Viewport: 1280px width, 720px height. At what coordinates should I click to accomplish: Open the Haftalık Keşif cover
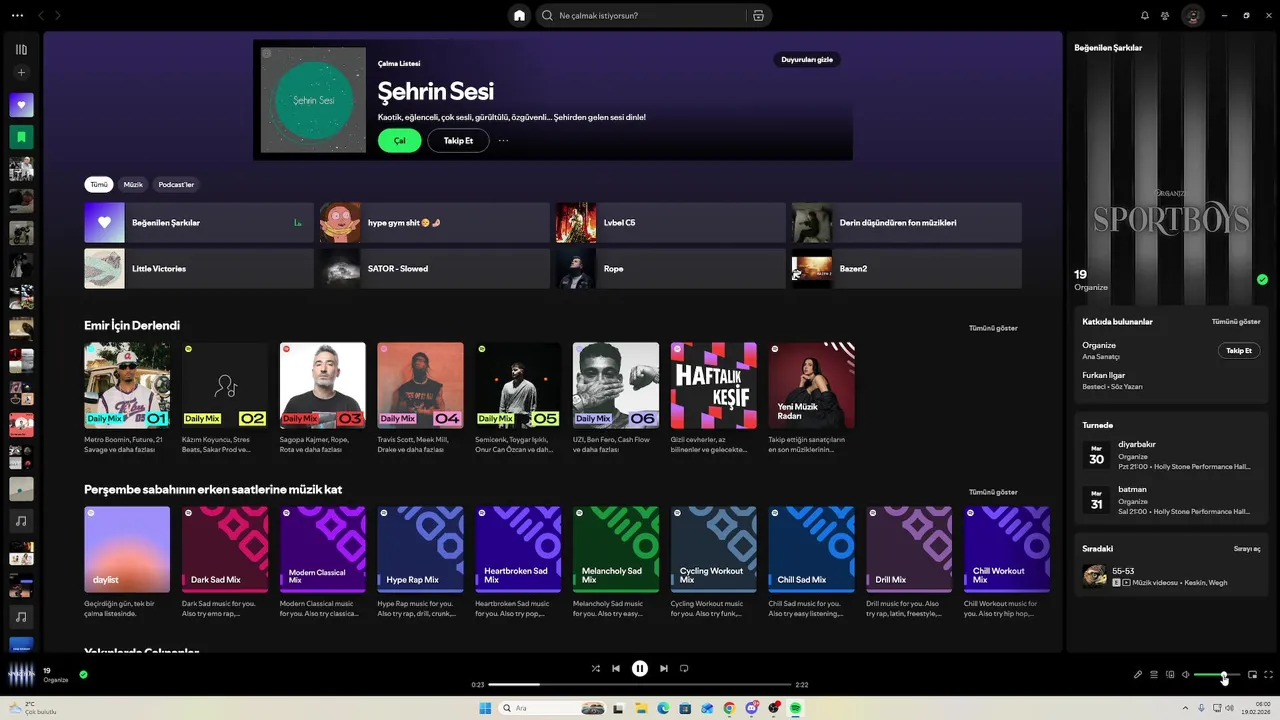pyautogui.click(x=714, y=385)
